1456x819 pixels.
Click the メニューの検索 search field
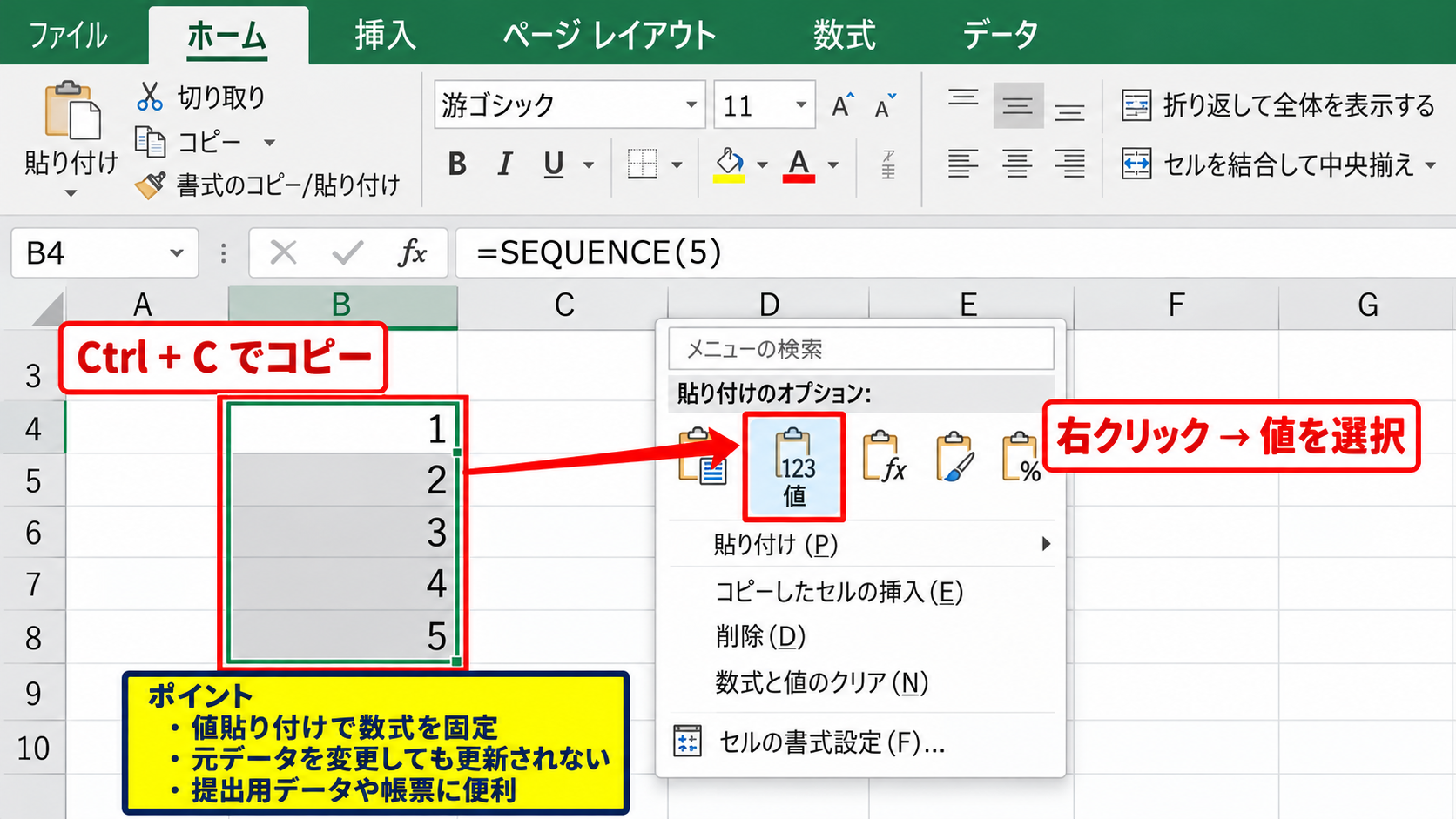tap(861, 349)
